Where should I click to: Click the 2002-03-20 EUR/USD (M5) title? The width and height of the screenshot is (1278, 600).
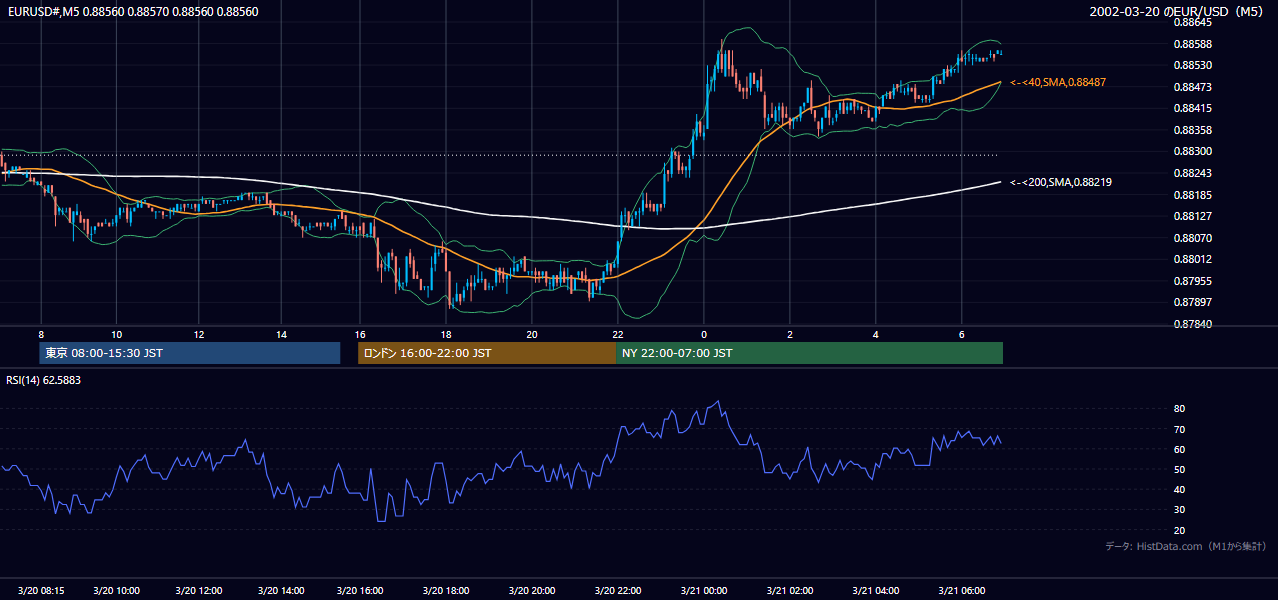coord(1178,12)
